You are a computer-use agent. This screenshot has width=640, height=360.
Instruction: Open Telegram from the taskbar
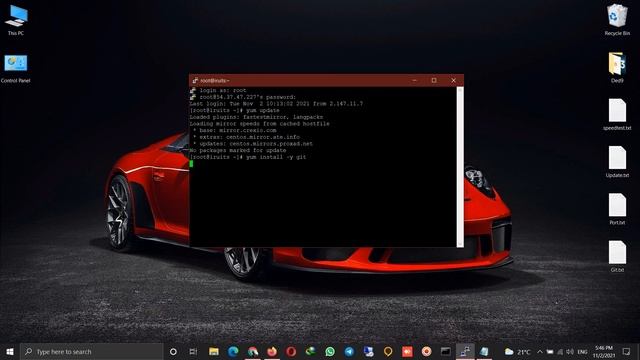pyautogui.click(x=349, y=351)
